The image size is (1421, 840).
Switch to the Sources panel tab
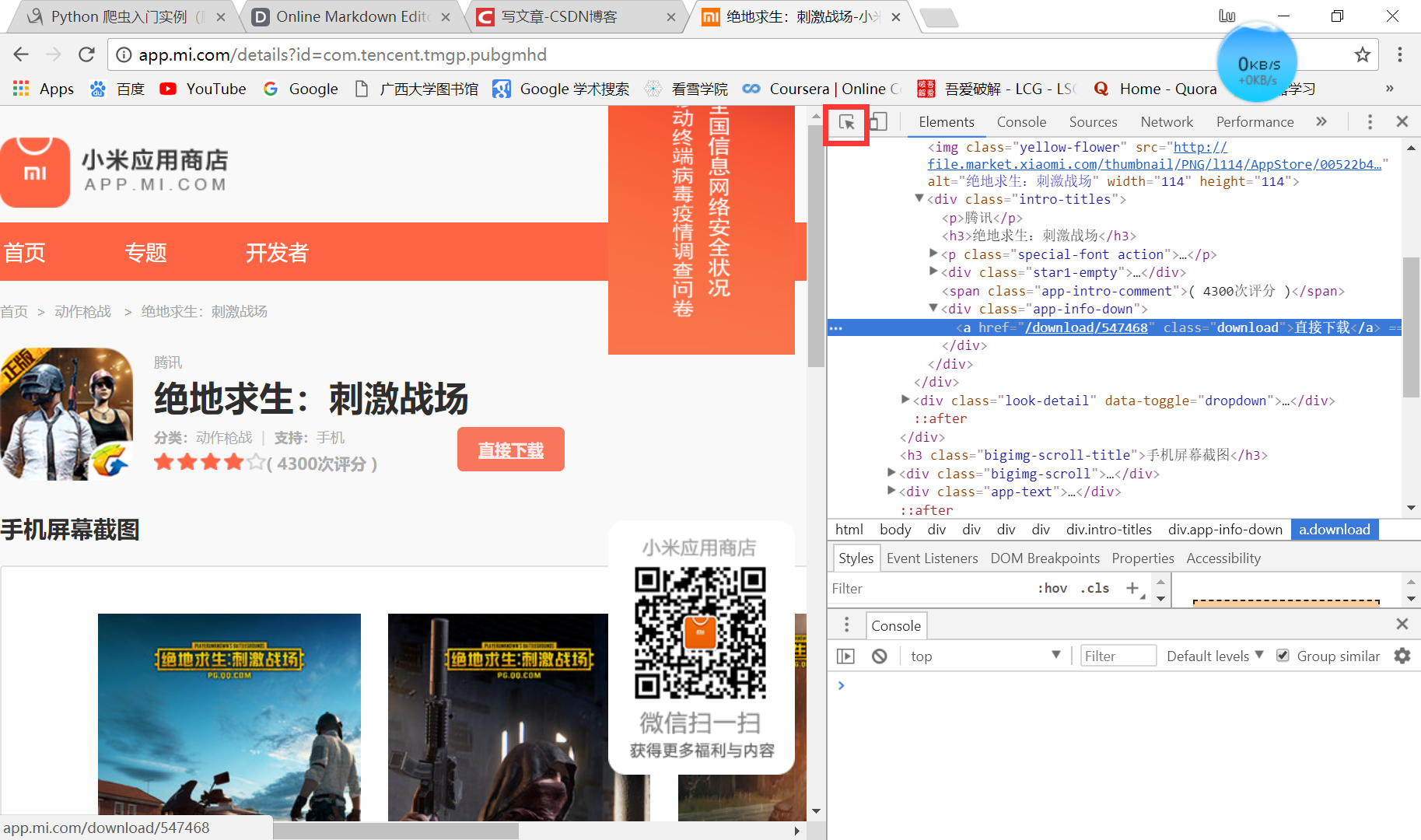tap(1093, 122)
